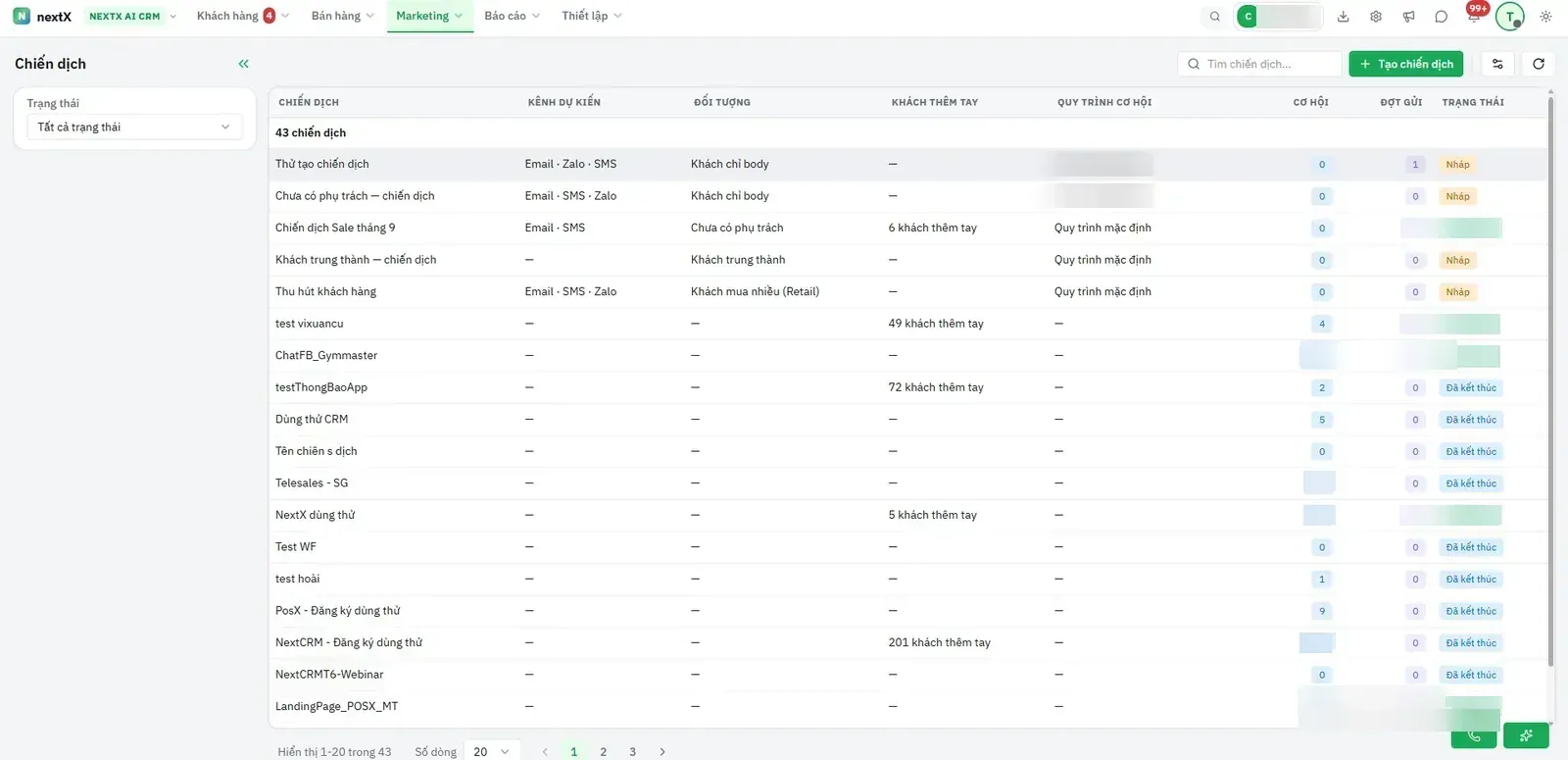The image size is (1568, 760).
Task: Click 49 khách thêm tay cell
Action: pos(936,324)
